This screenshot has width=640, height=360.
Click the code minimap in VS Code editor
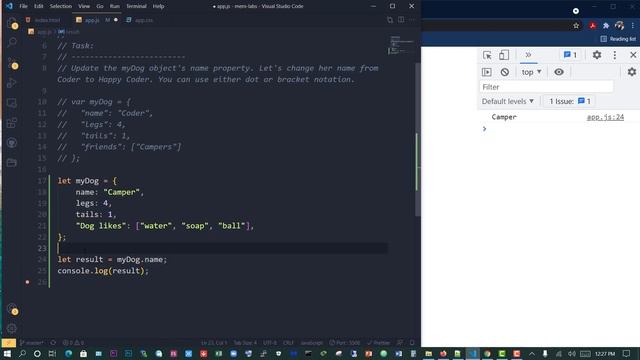[401, 46]
